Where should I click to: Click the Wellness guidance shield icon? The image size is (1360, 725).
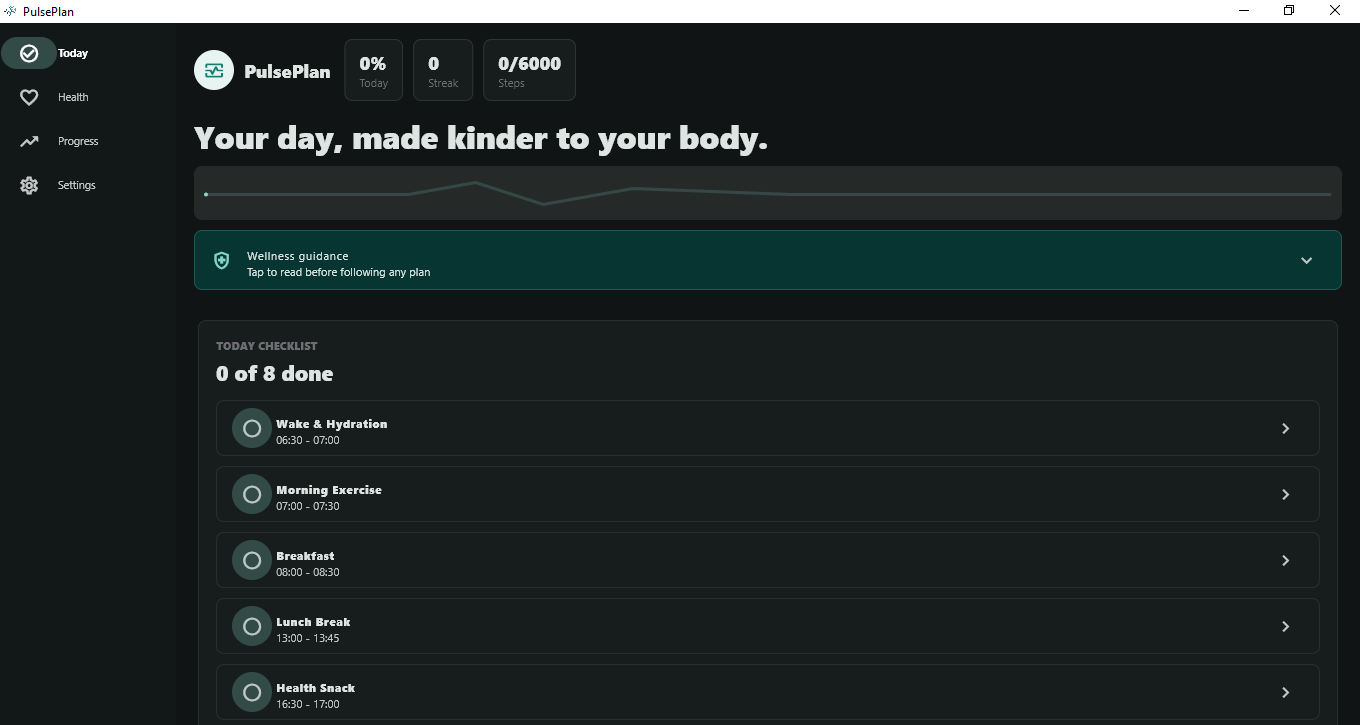[x=222, y=260]
